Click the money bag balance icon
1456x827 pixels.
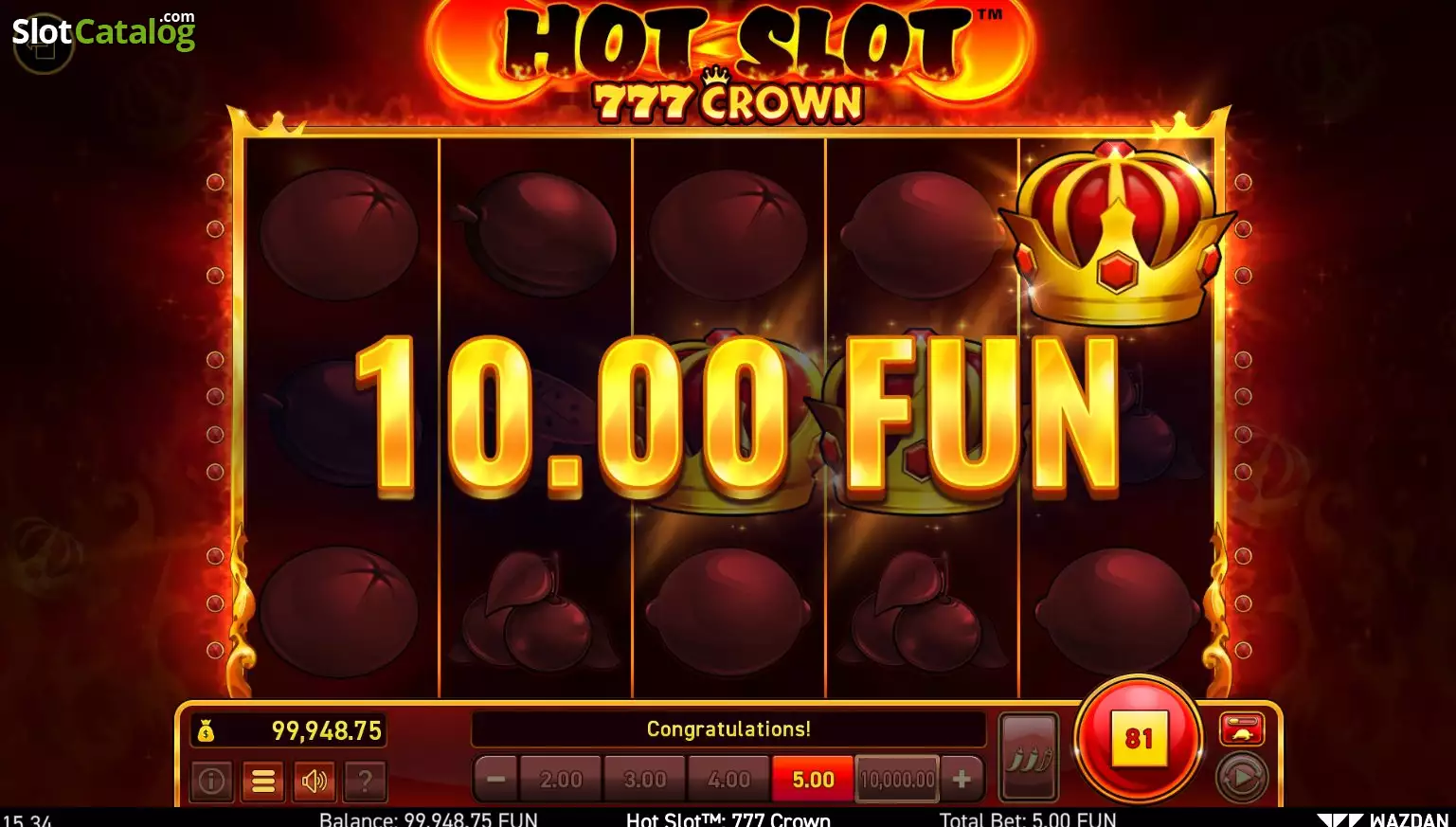(x=206, y=731)
